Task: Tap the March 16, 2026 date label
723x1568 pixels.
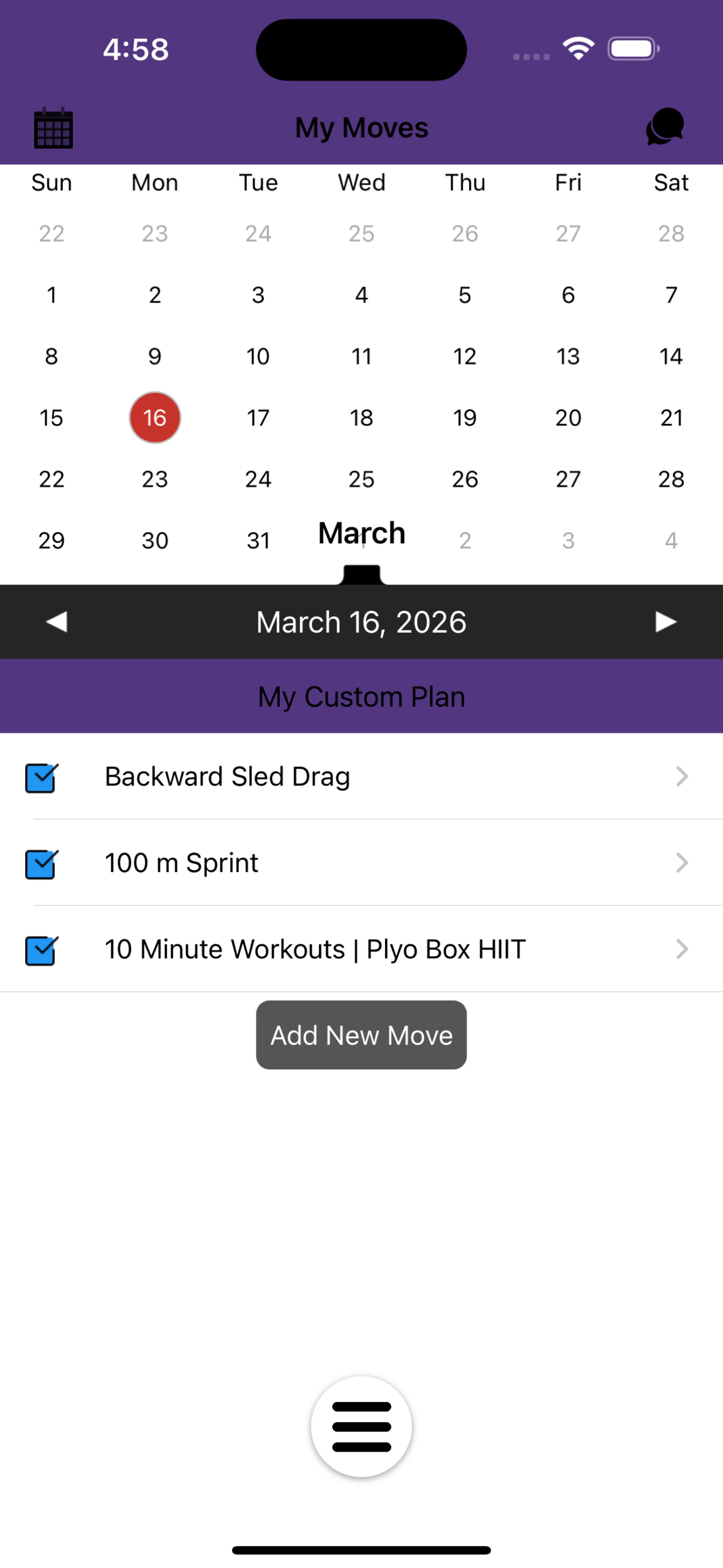Action: pyautogui.click(x=361, y=622)
